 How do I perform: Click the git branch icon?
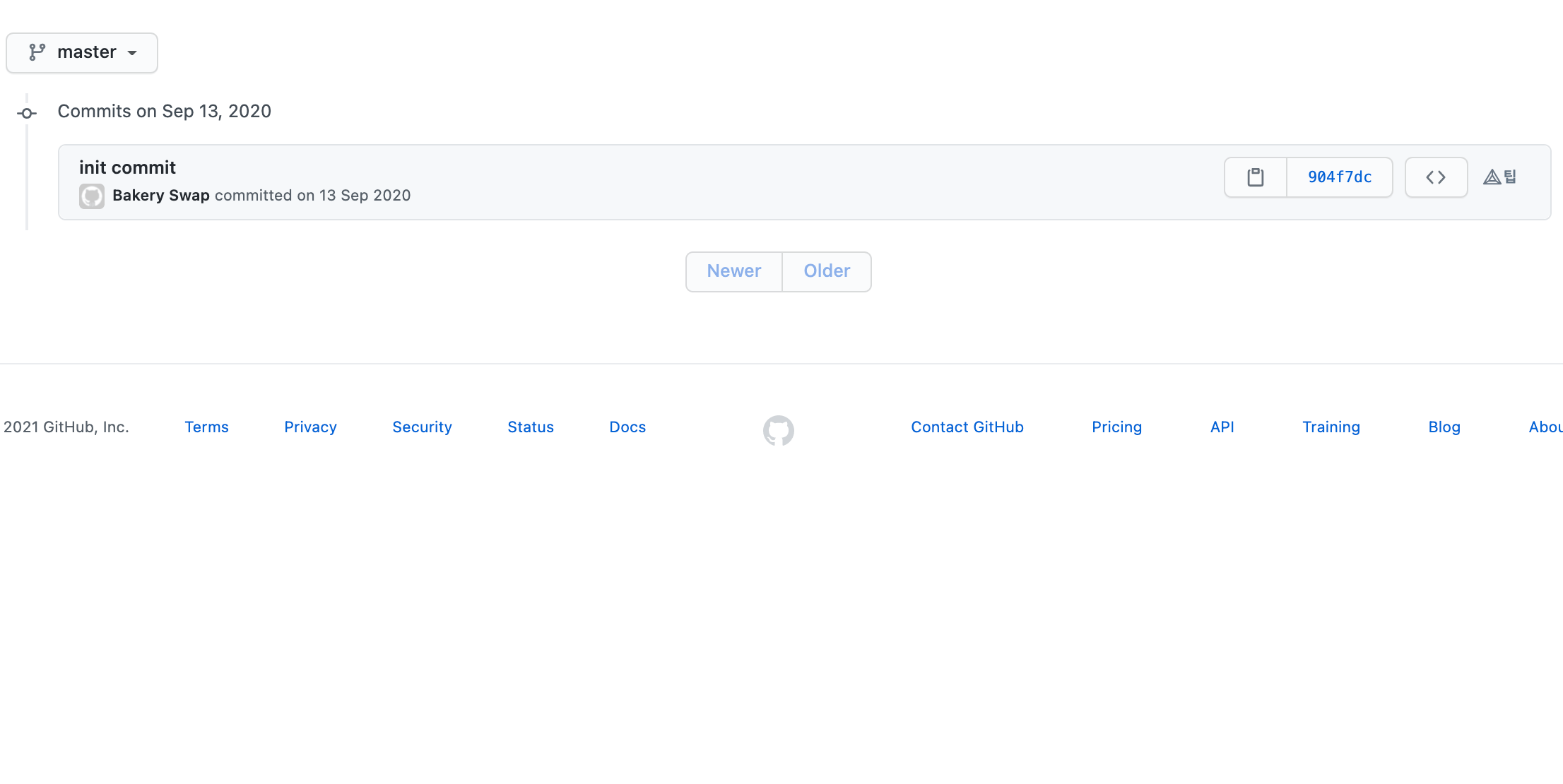point(37,52)
